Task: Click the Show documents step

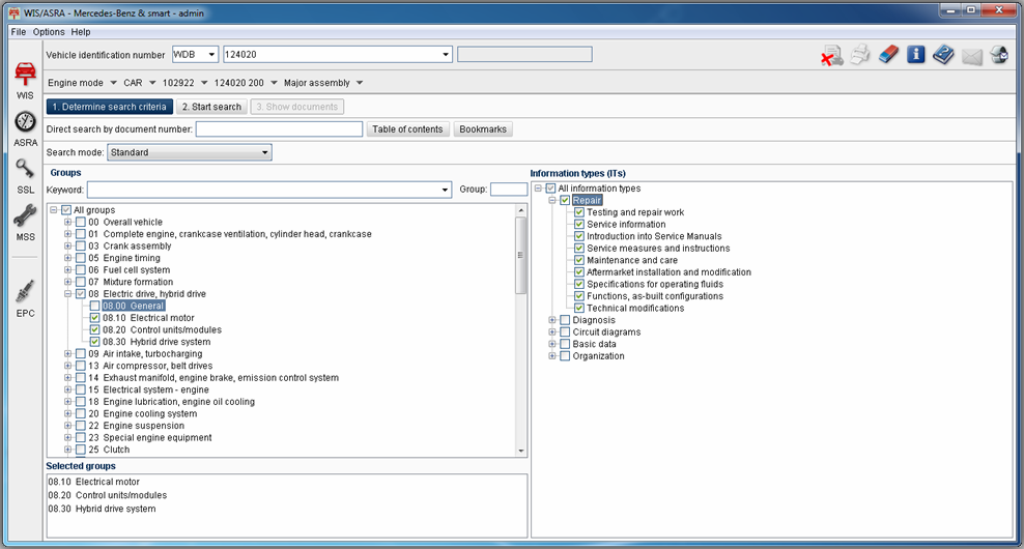Action: (x=297, y=106)
